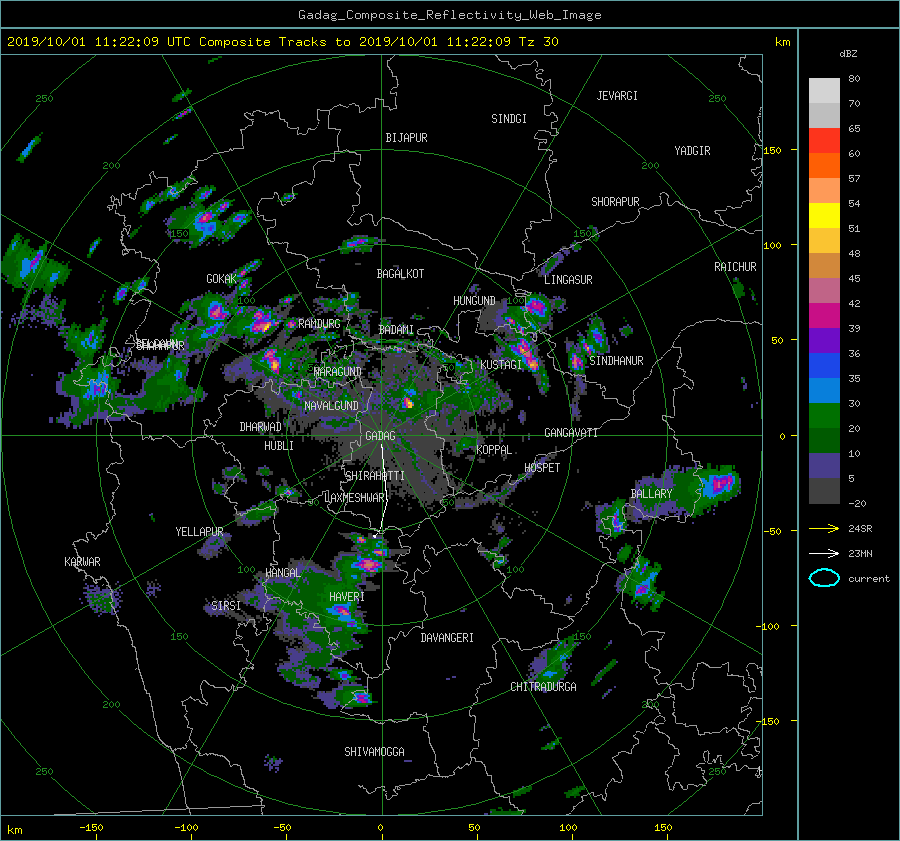The image size is (900, 841).
Task: Click the HANGAL city label
Action: [283, 573]
